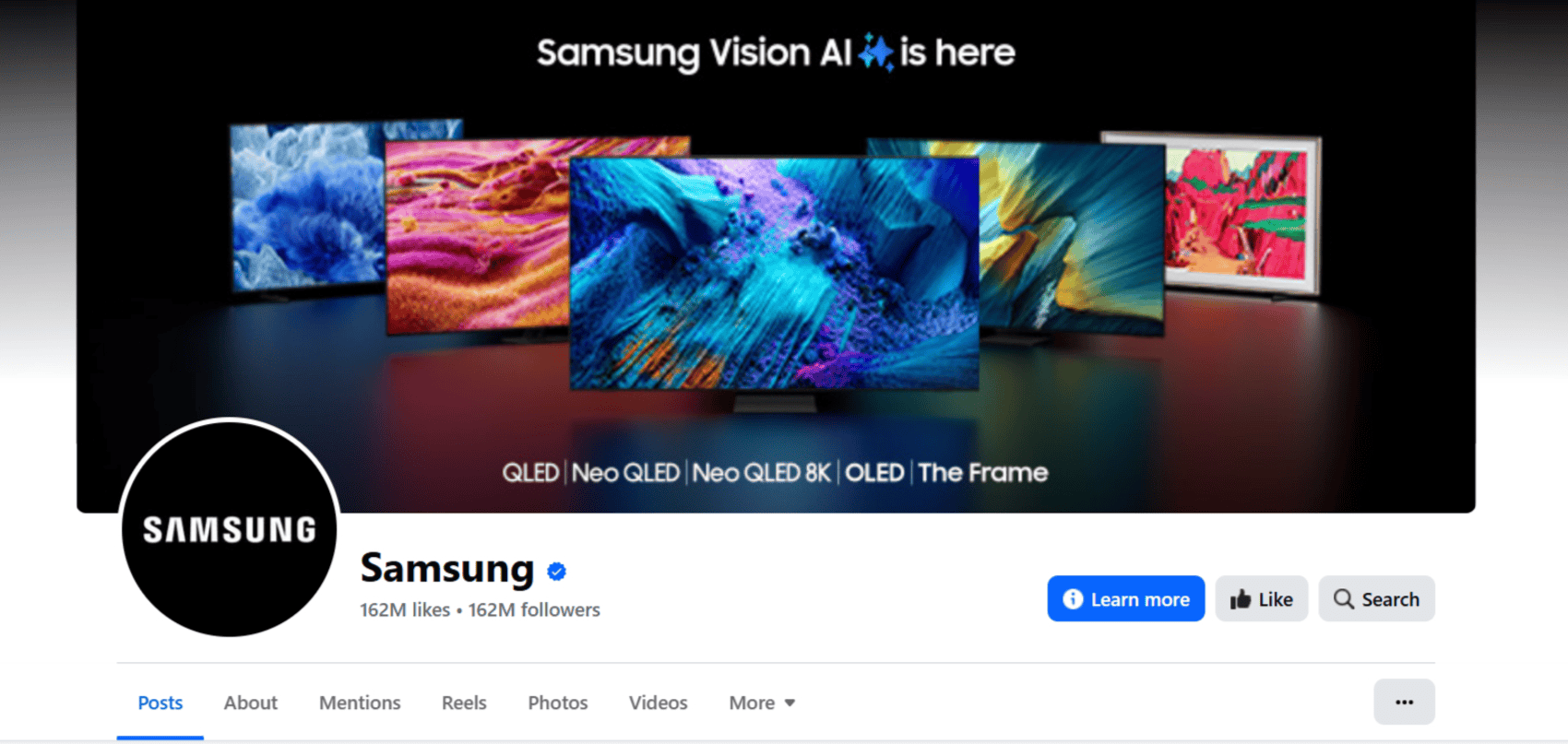
Task: Go to the Mentions tab
Action: 360,703
